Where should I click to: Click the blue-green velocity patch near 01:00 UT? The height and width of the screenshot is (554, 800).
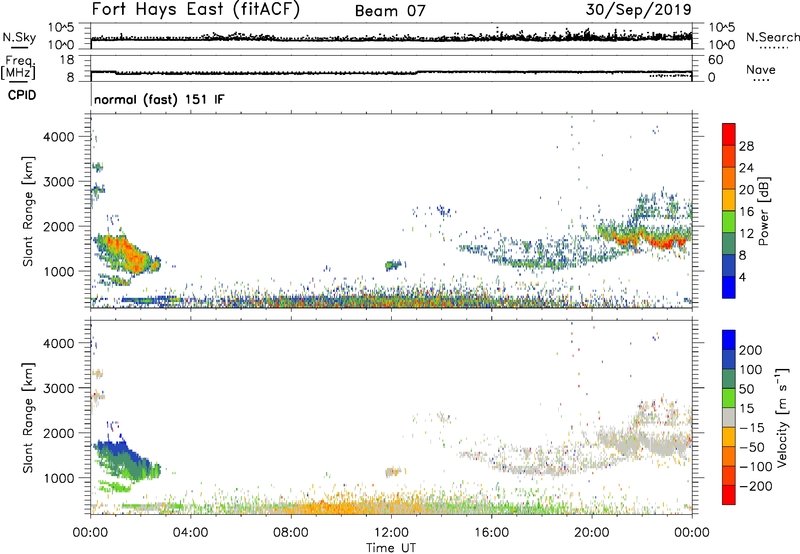(126, 459)
